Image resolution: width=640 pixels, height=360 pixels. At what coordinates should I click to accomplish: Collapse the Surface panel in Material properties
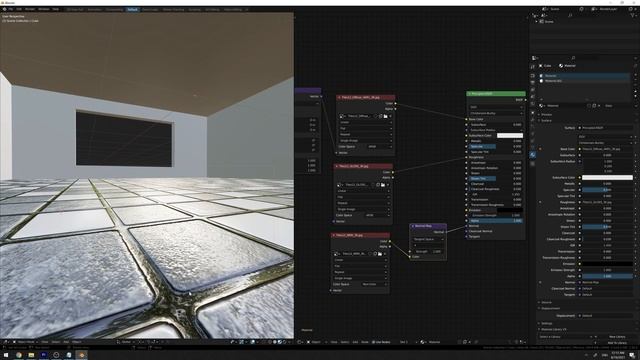click(546, 120)
